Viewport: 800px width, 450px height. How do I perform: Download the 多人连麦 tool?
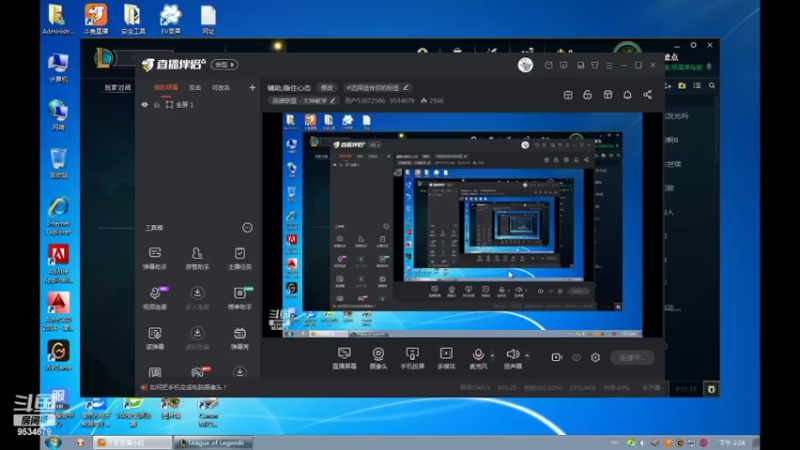(x=197, y=298)
